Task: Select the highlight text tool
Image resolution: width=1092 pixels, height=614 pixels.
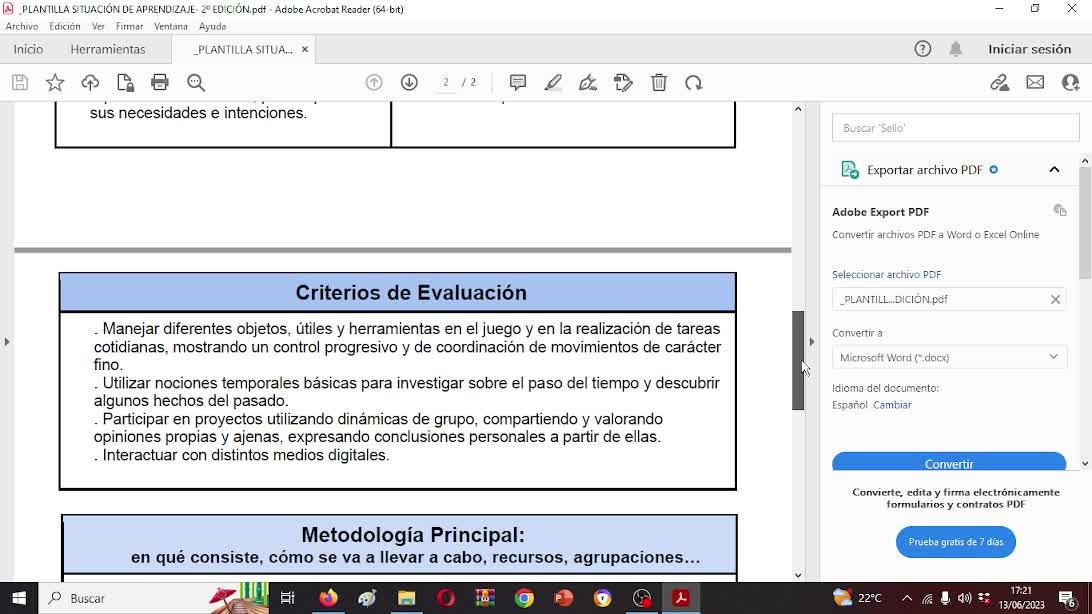Action: 553,83
